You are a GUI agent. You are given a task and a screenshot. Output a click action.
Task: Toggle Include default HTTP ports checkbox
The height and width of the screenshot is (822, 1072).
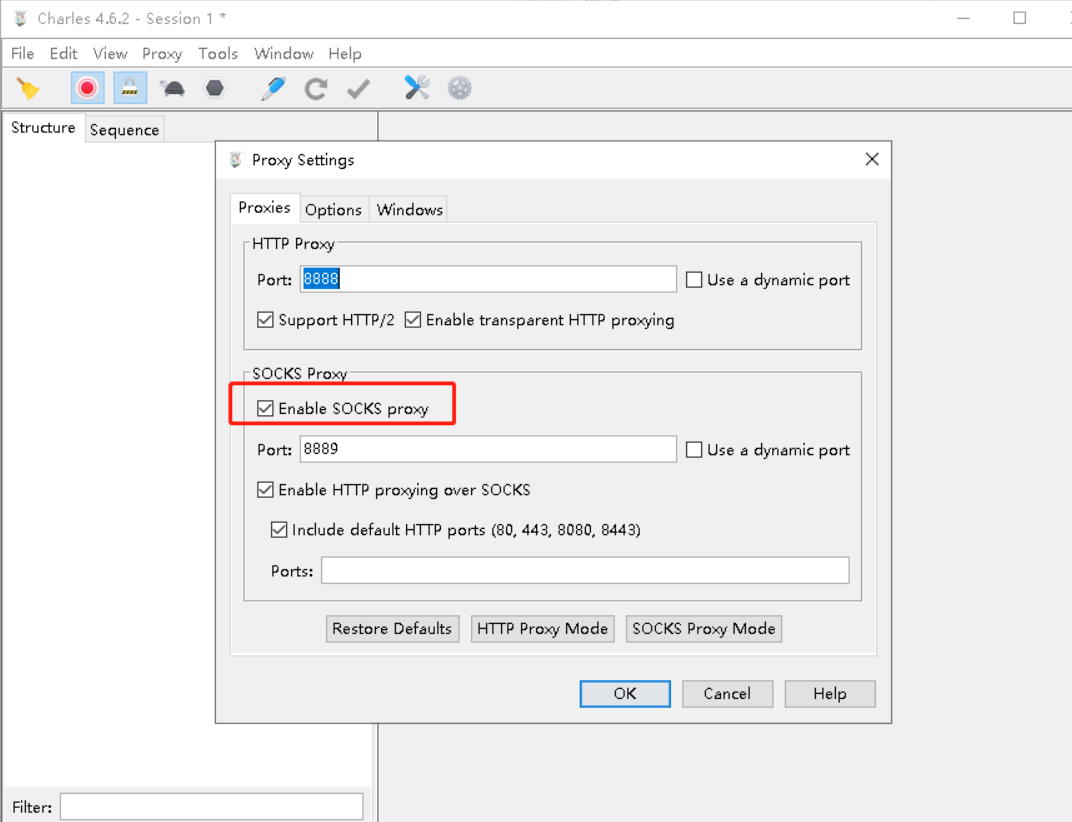pyautogui.click(x=279, y=529)
